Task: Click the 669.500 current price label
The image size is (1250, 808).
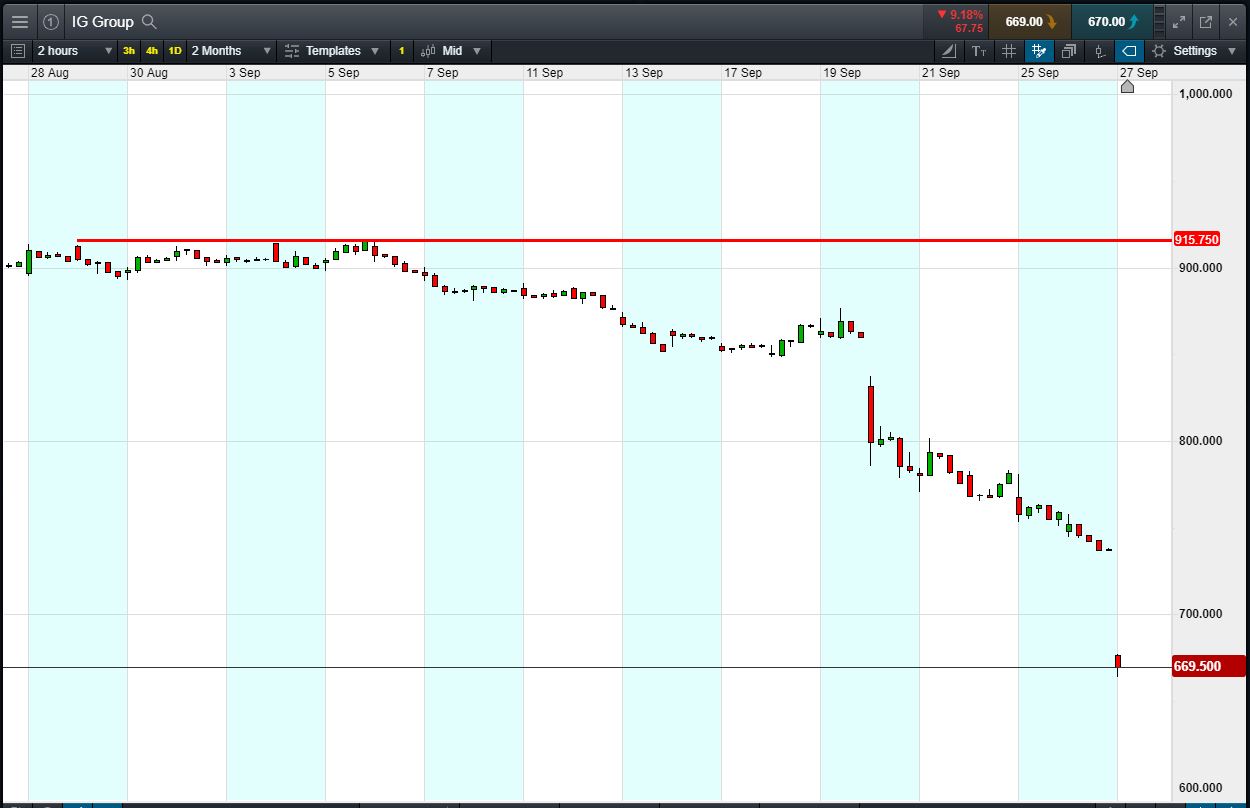Action: 1209,666
